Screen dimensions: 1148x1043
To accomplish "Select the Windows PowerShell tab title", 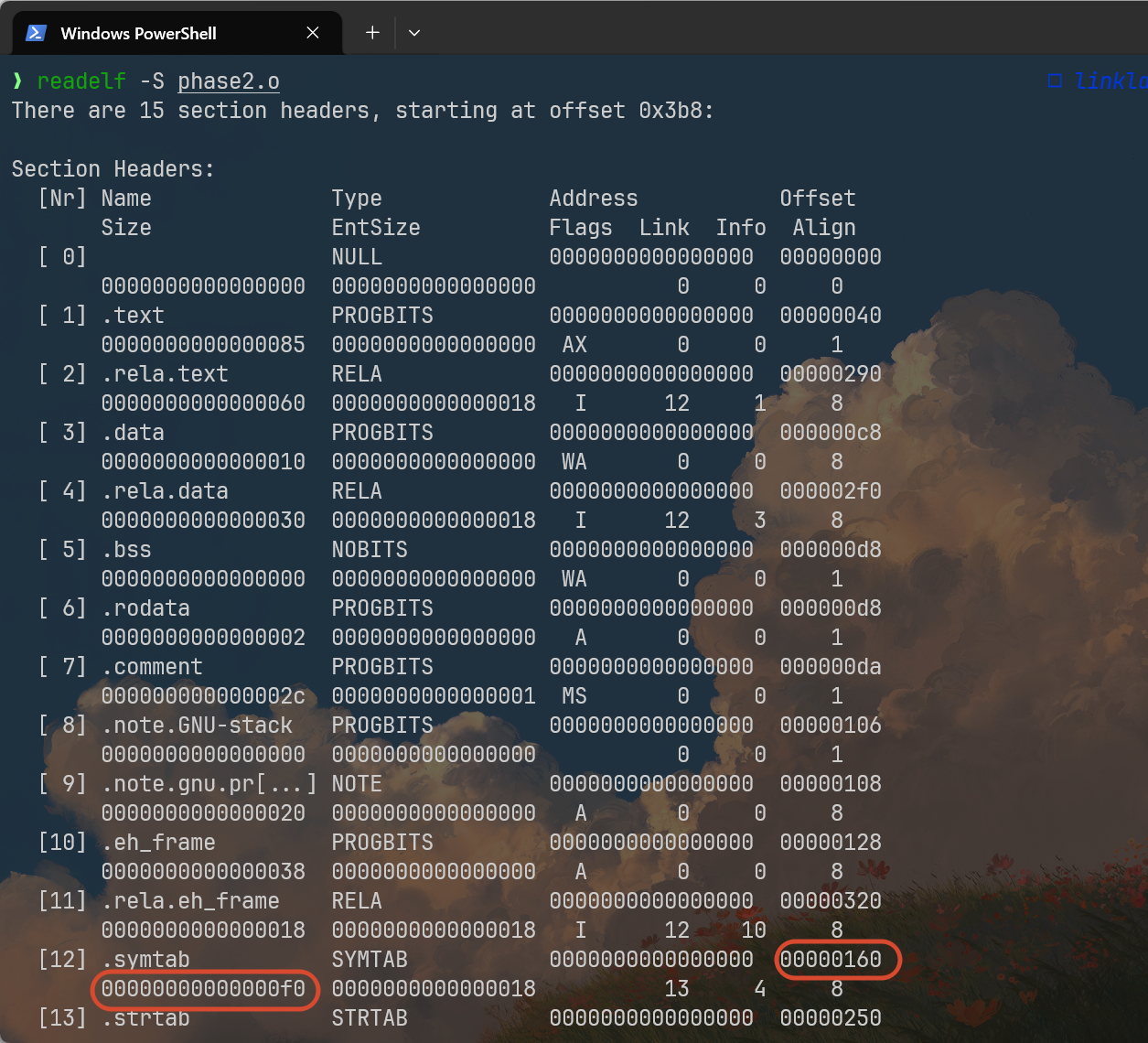I will click(138, 34).
